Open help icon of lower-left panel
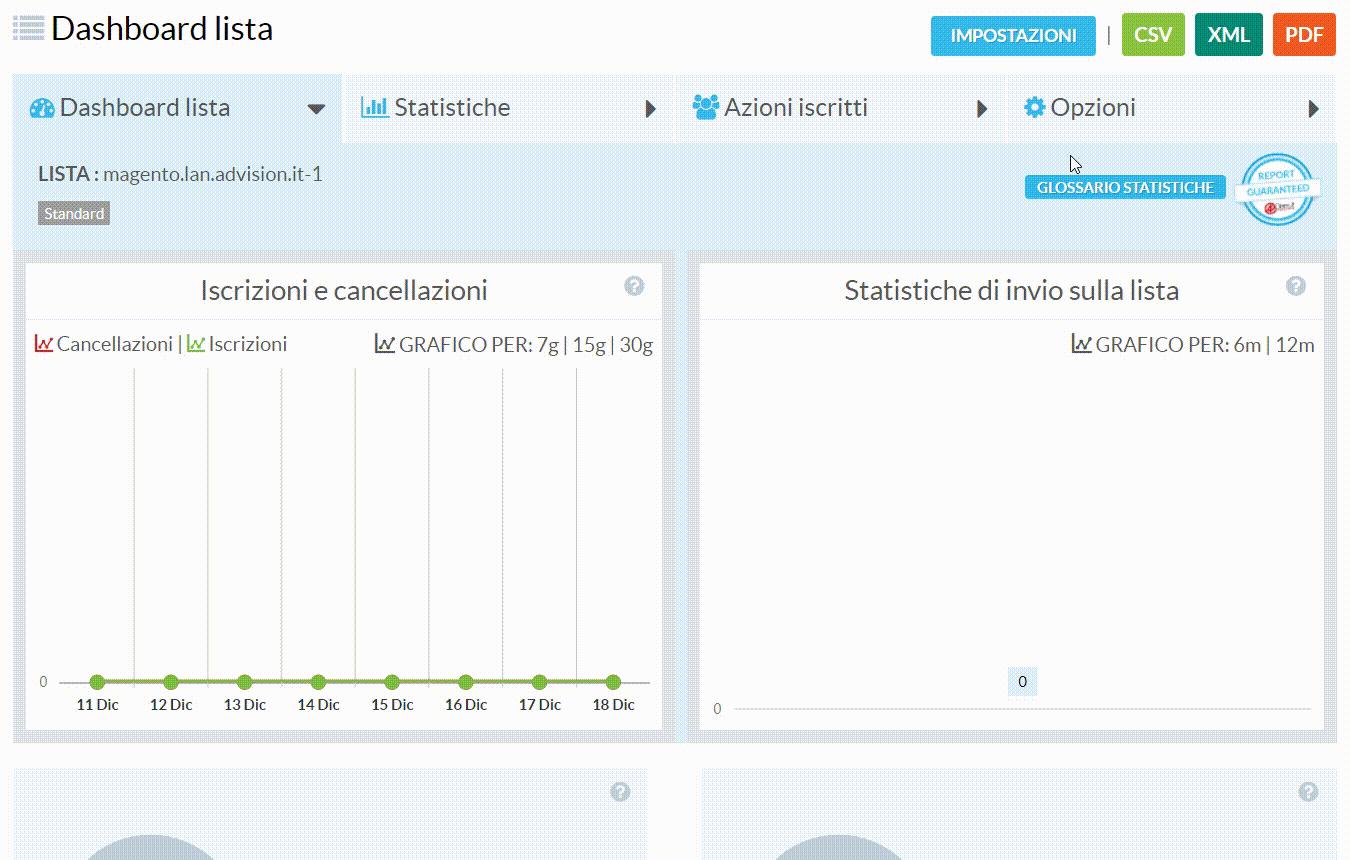 coord(620,792)
